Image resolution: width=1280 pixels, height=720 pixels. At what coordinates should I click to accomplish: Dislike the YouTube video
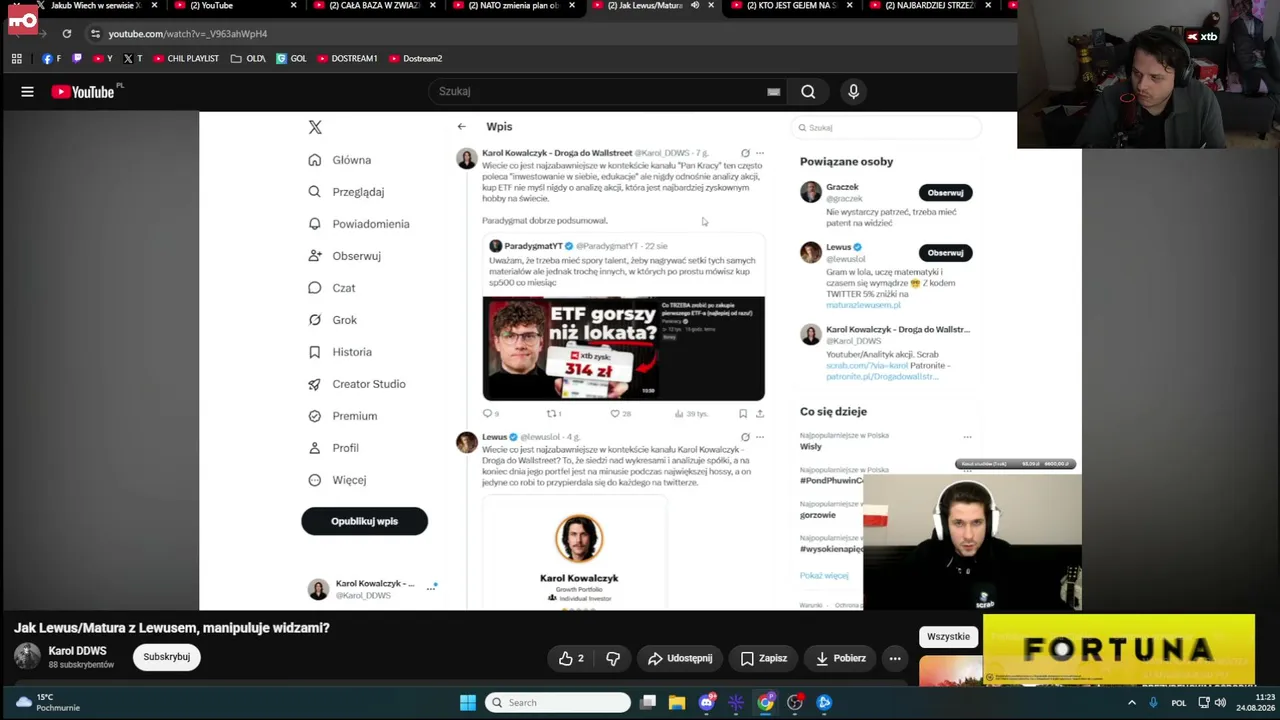click(613, 658)
